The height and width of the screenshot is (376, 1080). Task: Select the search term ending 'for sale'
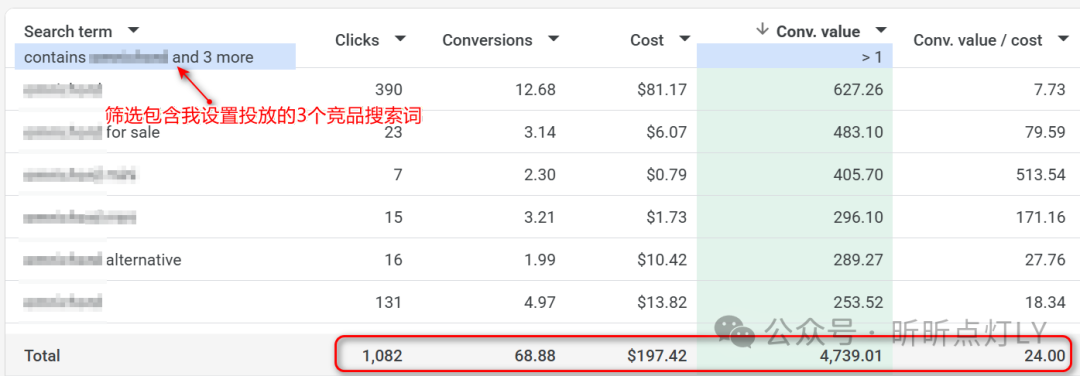[x=92, y=132]
